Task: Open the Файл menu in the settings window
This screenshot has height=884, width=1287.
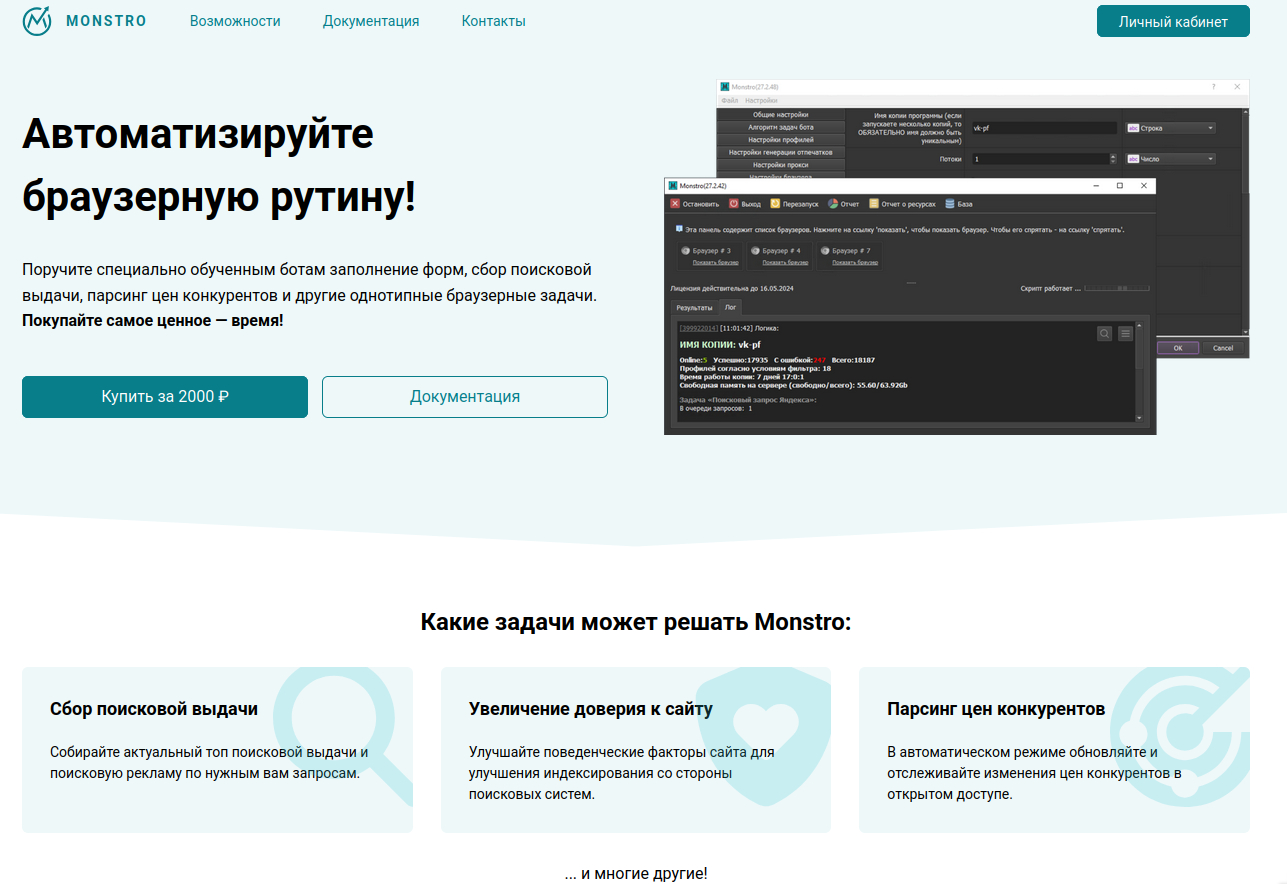Action: [732, 100]
